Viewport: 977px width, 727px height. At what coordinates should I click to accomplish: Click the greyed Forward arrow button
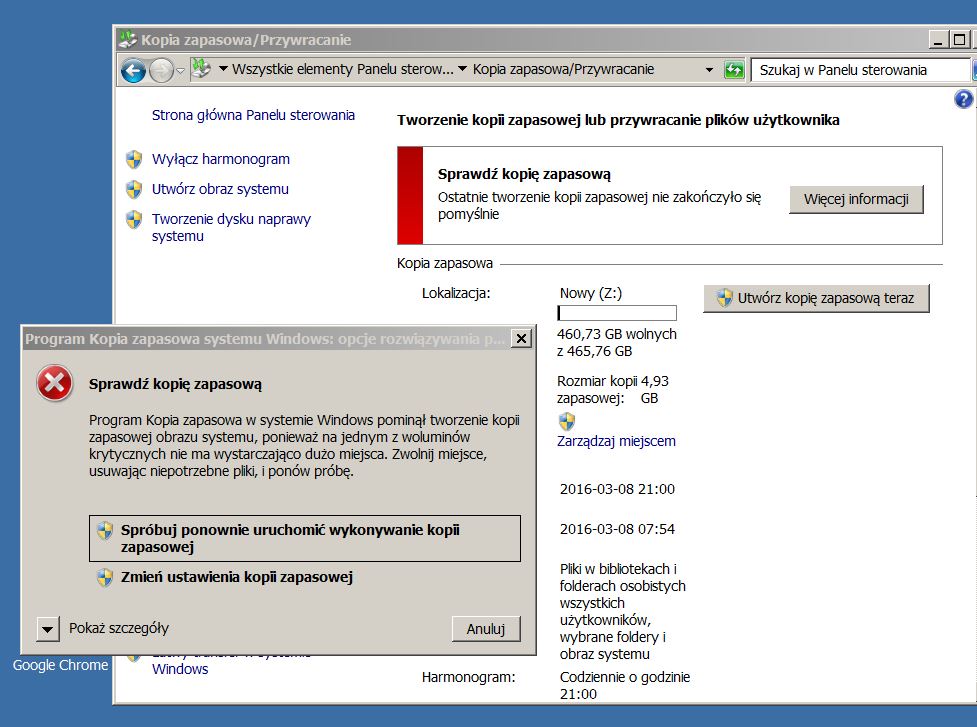(x=161, y=70)
